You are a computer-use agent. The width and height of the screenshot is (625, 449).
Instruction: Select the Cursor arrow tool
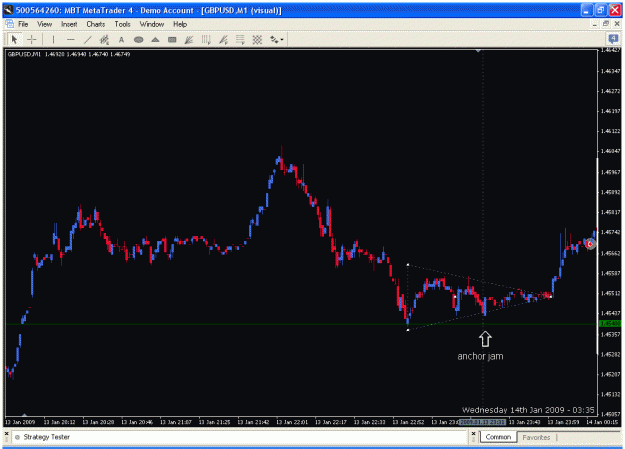[x=14, y=39]
